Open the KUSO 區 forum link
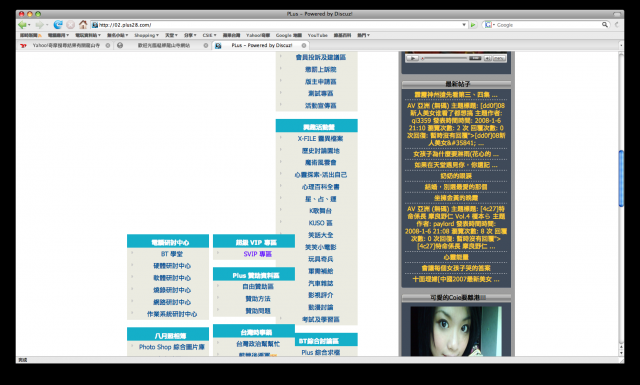Image resolution: width=640 pixels, height=385 pixels. click(320, 223)
